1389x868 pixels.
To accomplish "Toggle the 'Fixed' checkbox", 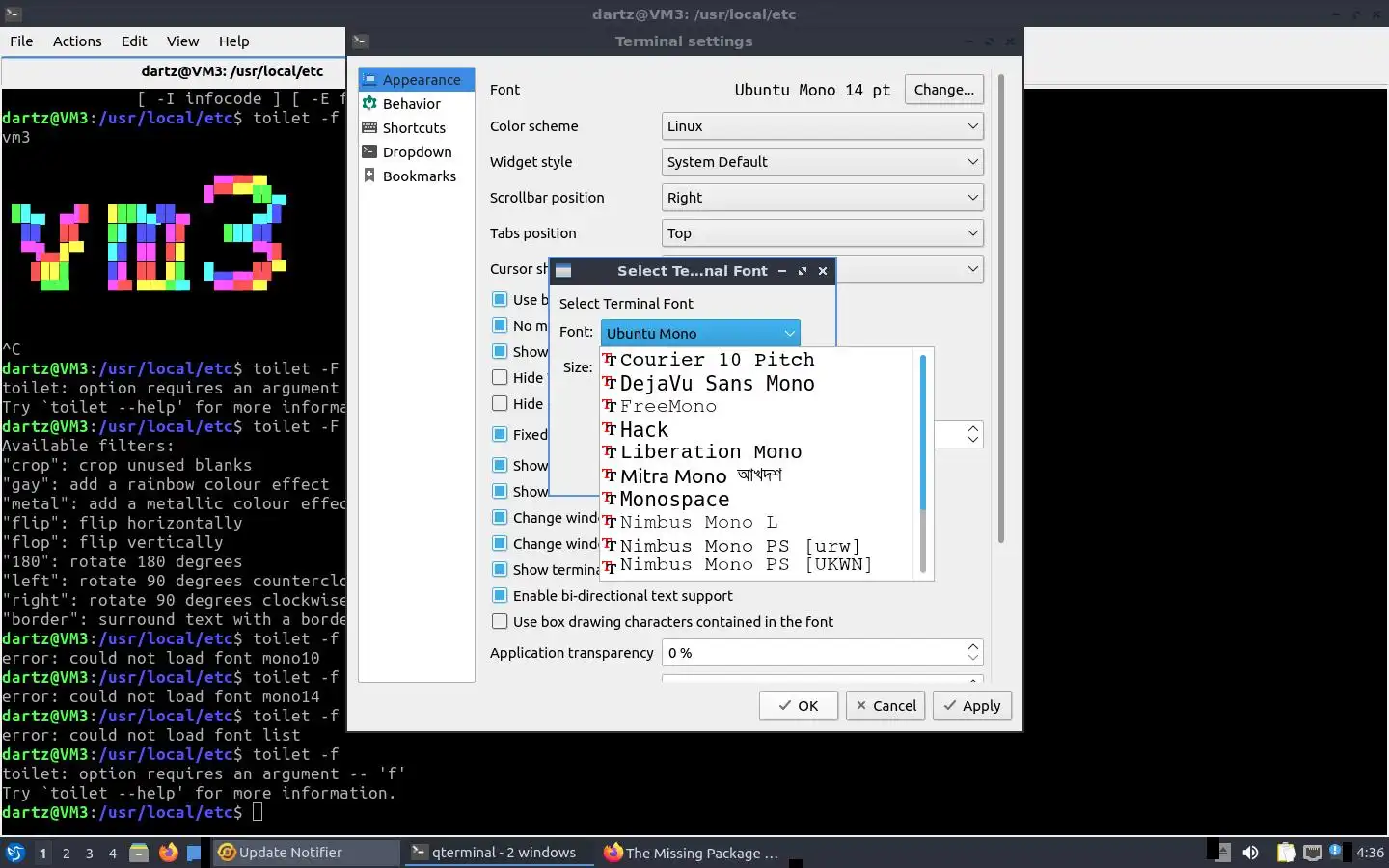I will coord(500,435).
